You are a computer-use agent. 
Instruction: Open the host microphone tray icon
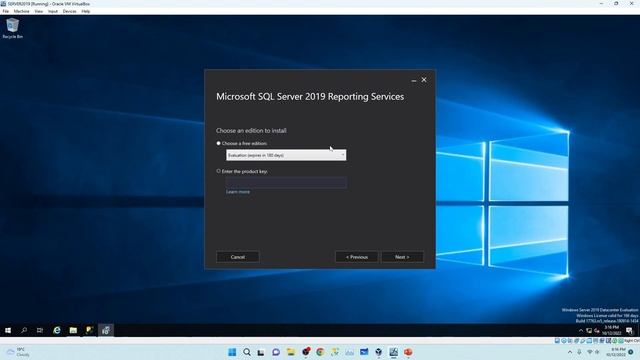click(579, 352)
